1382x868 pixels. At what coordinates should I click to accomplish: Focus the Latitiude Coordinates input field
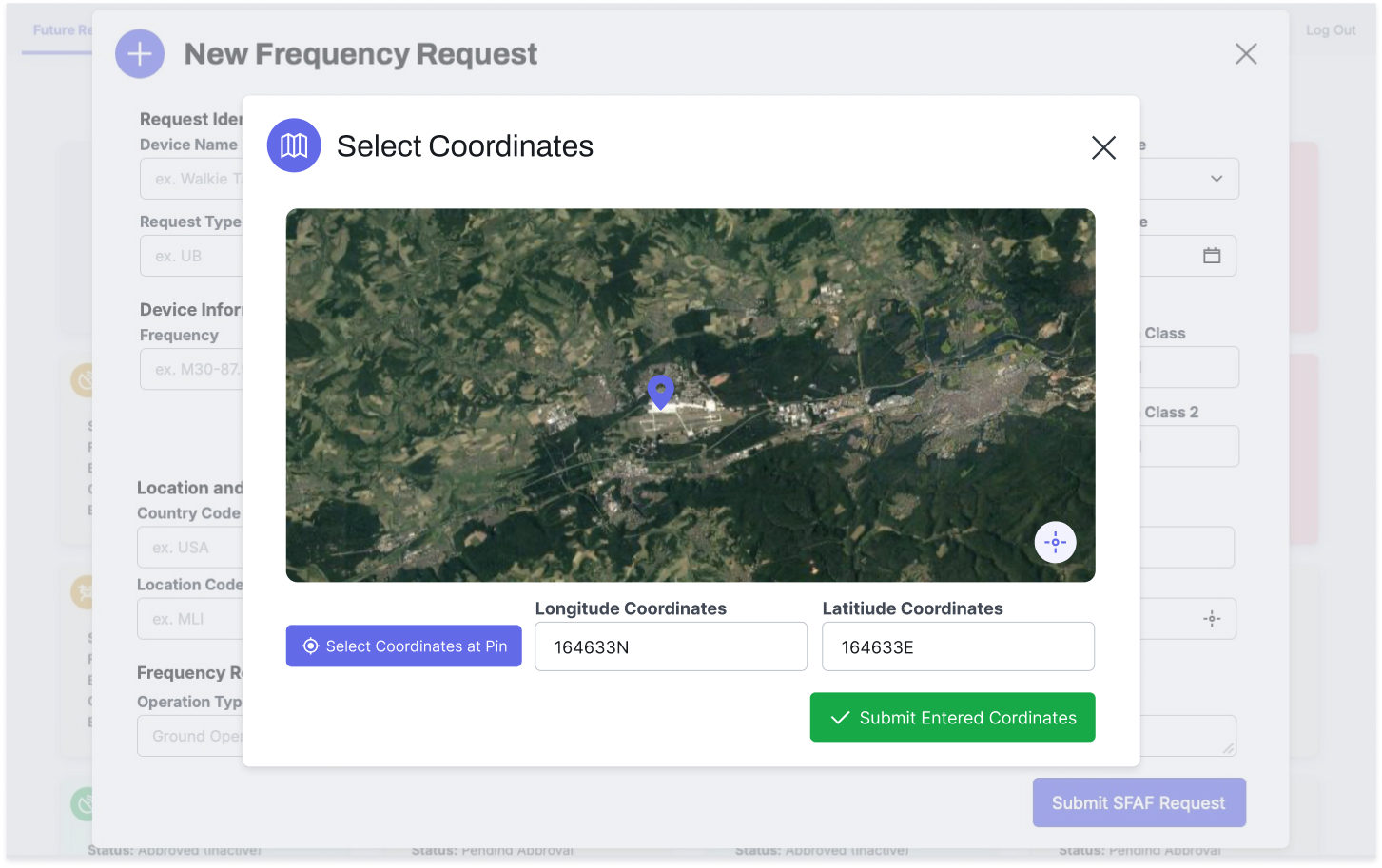pos(958,647)
